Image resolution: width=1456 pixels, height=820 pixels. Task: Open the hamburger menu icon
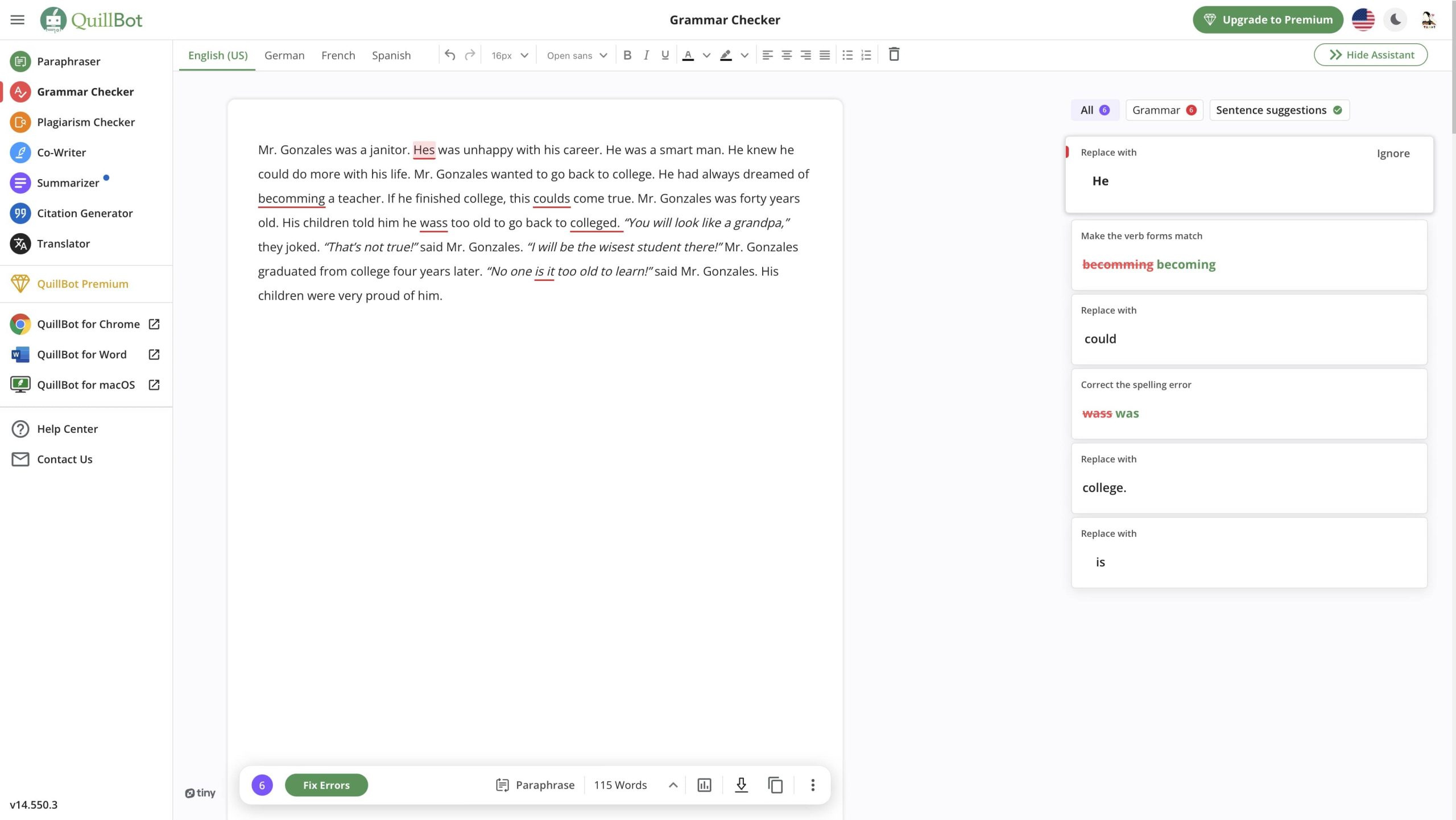[18, 20]
